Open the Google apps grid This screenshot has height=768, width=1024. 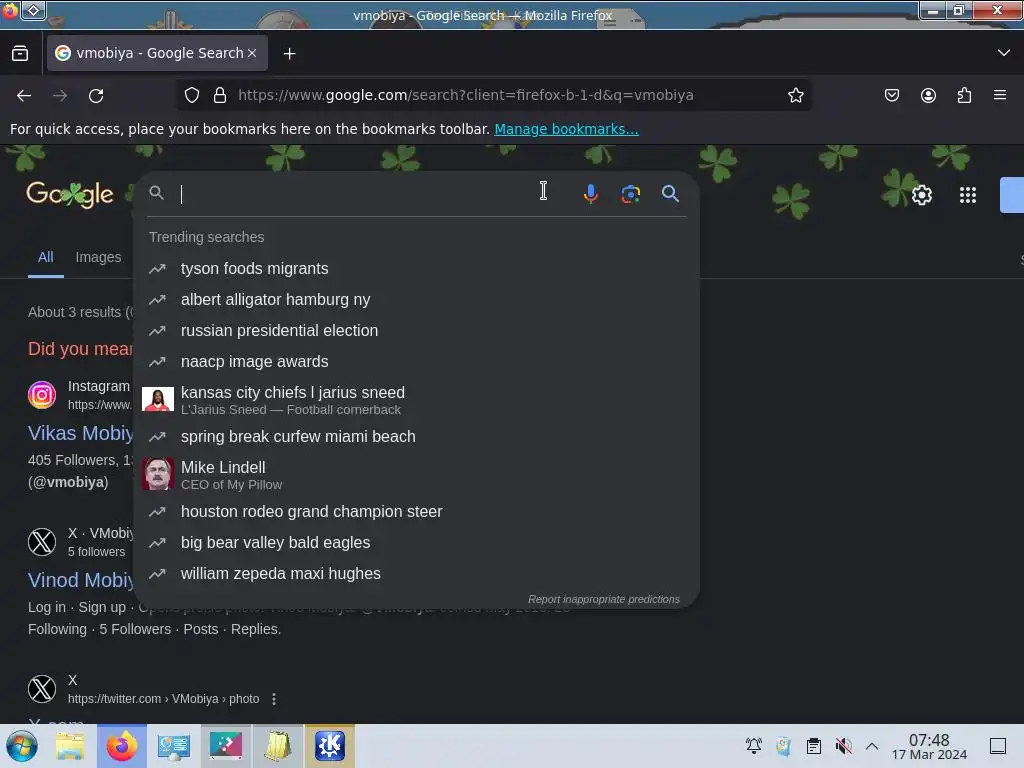(968, 195)
